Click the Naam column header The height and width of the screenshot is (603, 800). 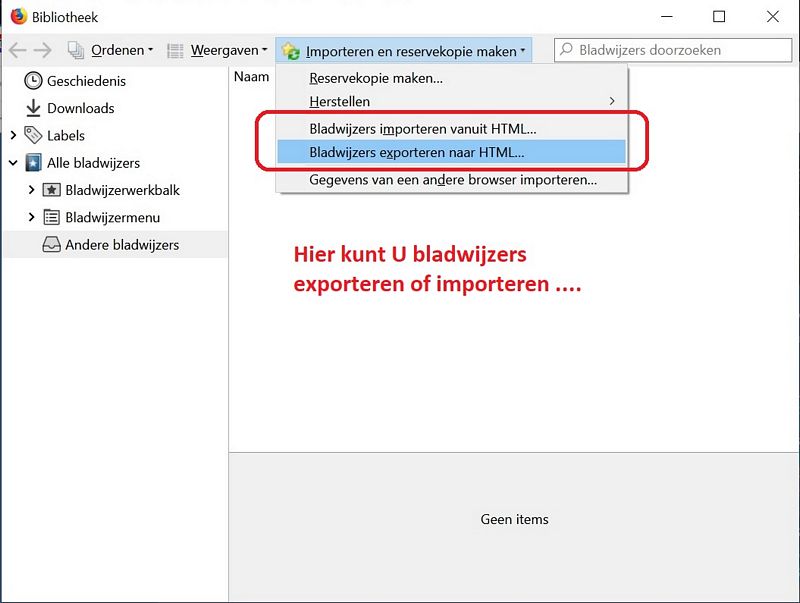(251, 77)
